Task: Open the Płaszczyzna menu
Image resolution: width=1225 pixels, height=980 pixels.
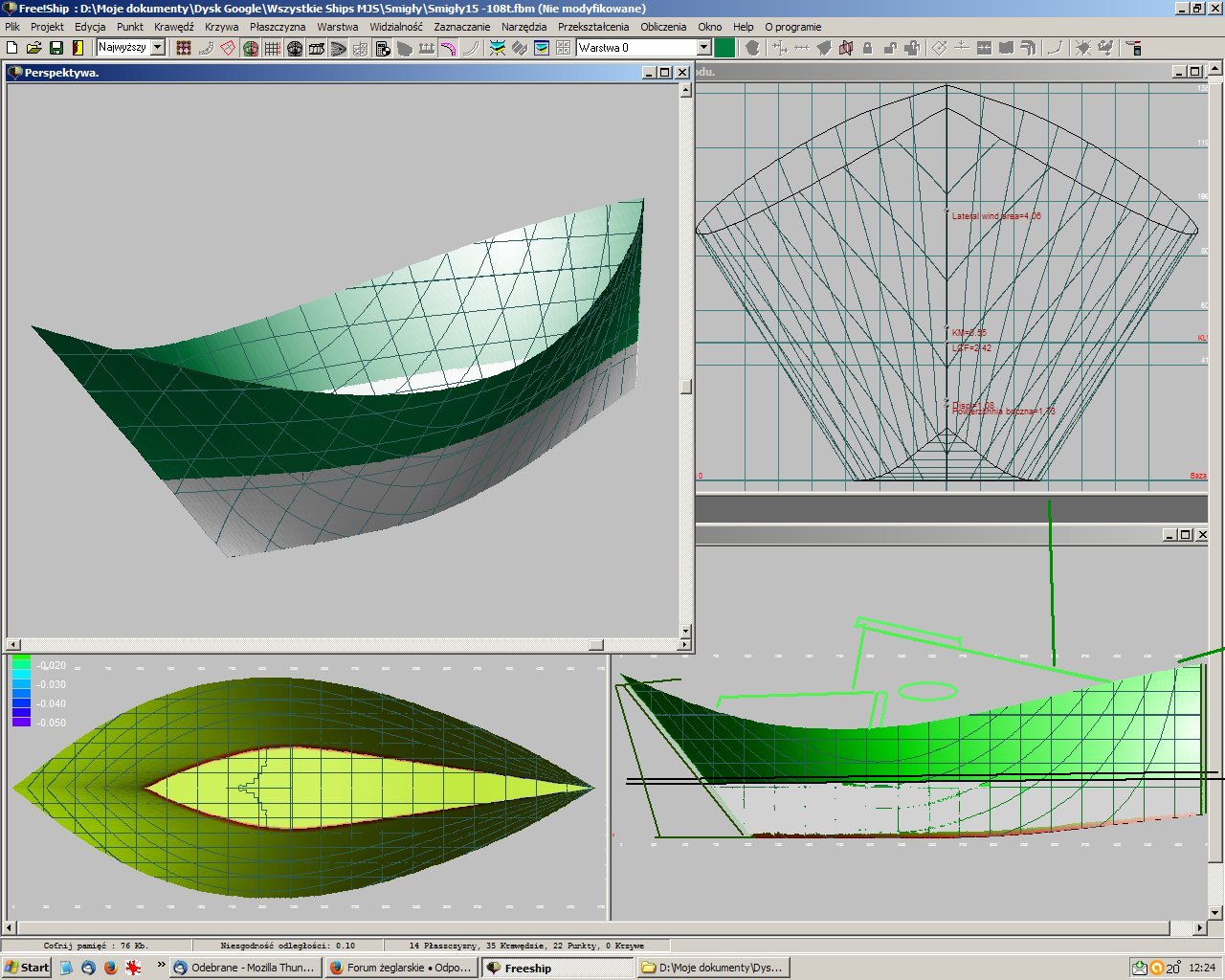Action: 278,27
